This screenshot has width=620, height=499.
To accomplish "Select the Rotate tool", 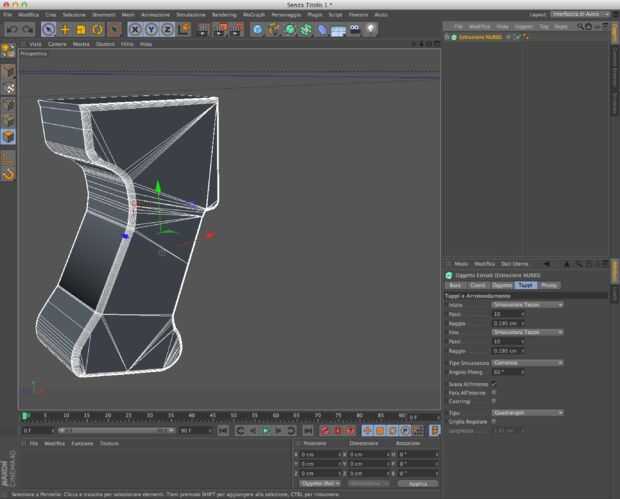I will click(99, 30).
